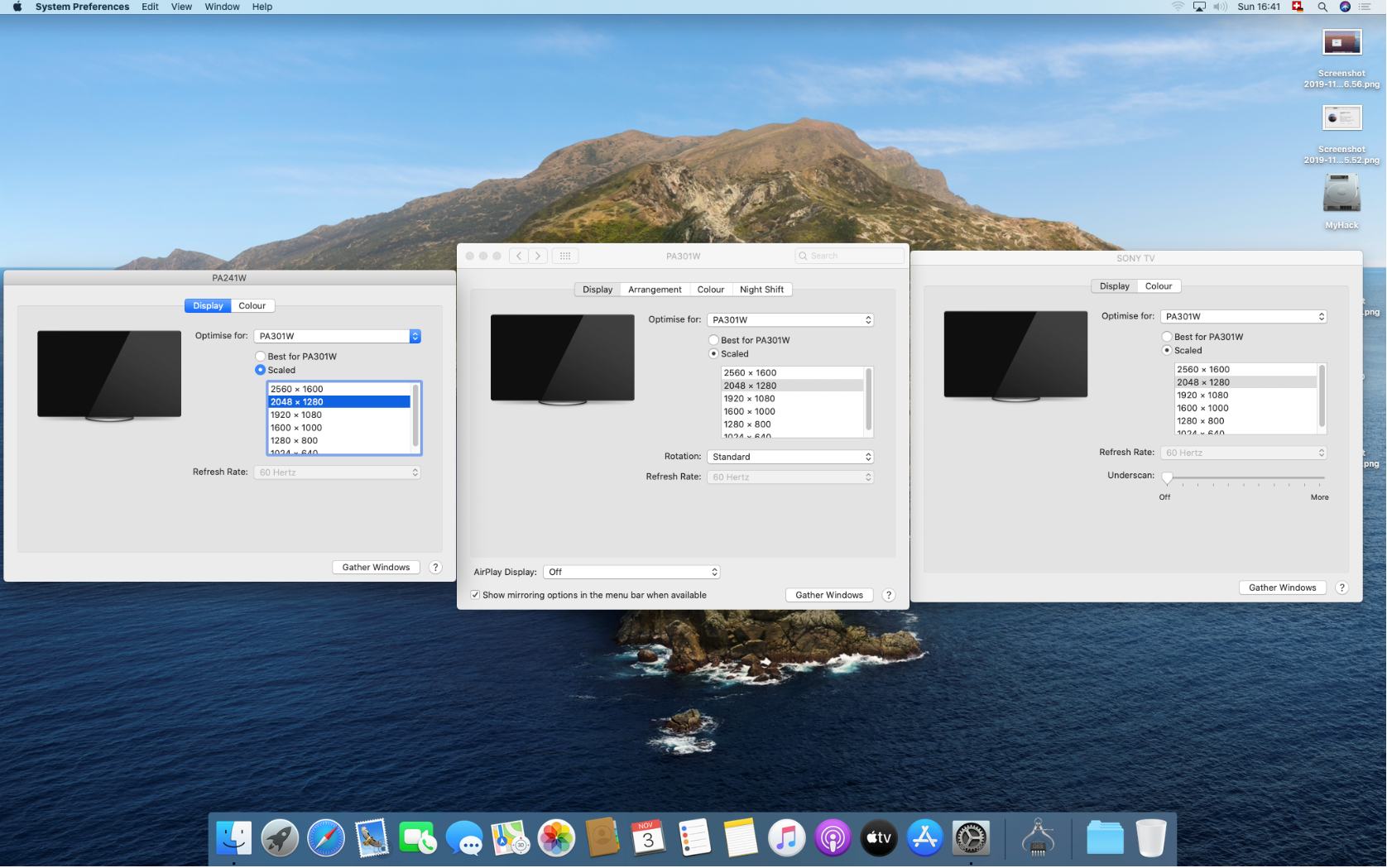1387x868 pixels.
Task: Open the Podcasts app from the Dock
Action: pos(833,839)
